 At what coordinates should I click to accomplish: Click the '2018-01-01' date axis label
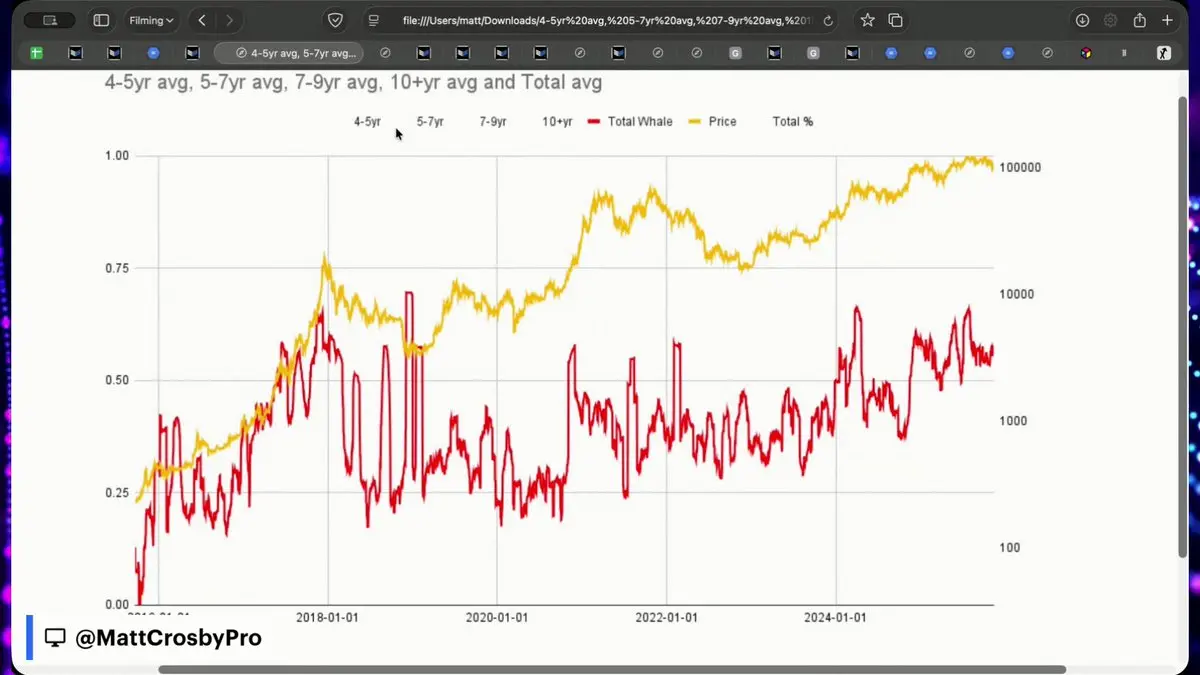coord(327,617)
